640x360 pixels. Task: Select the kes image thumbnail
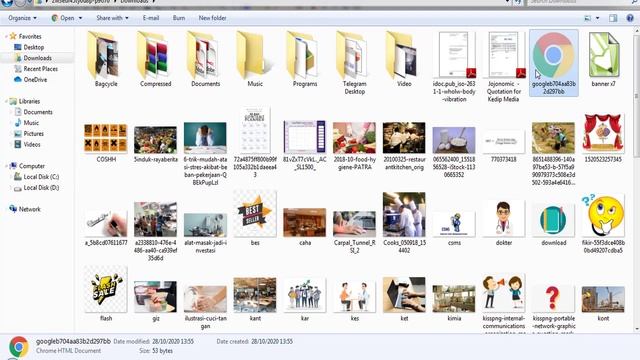[x=354, y=296]
